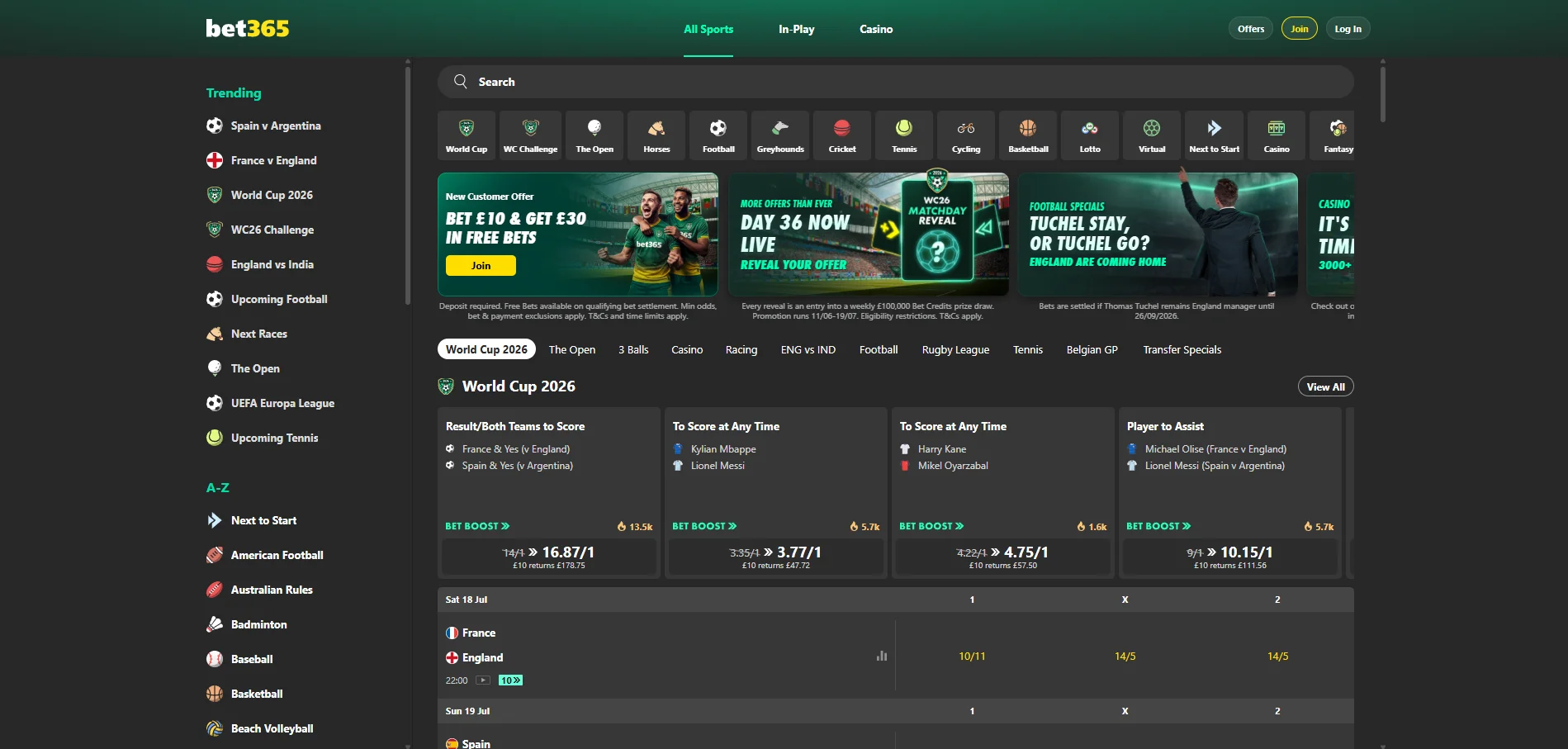Select 16.87/1 Result/Both Teams to Score boost

pos(549,557)
